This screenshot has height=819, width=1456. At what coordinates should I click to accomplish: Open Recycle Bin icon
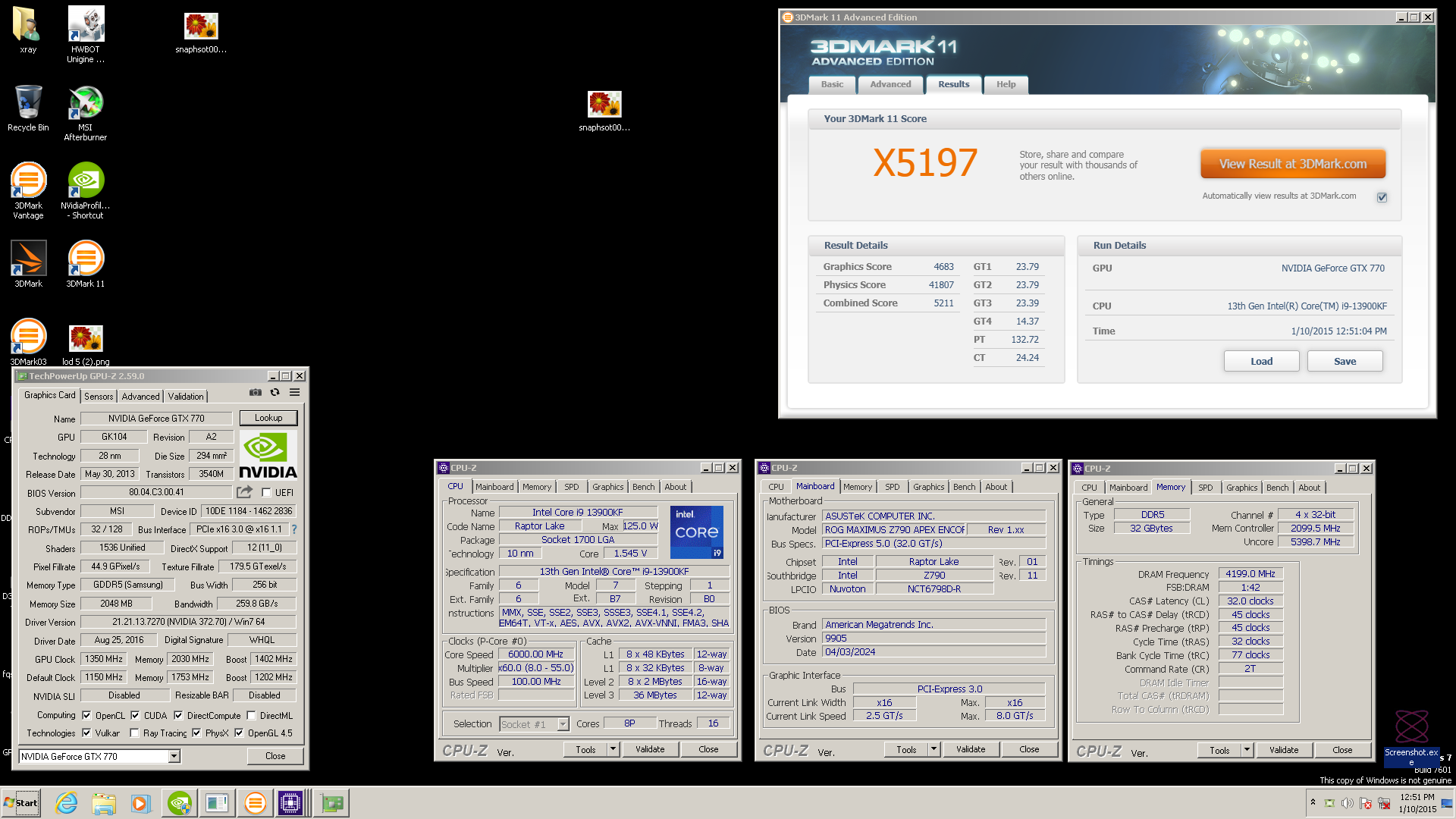(x=28, y=108)
